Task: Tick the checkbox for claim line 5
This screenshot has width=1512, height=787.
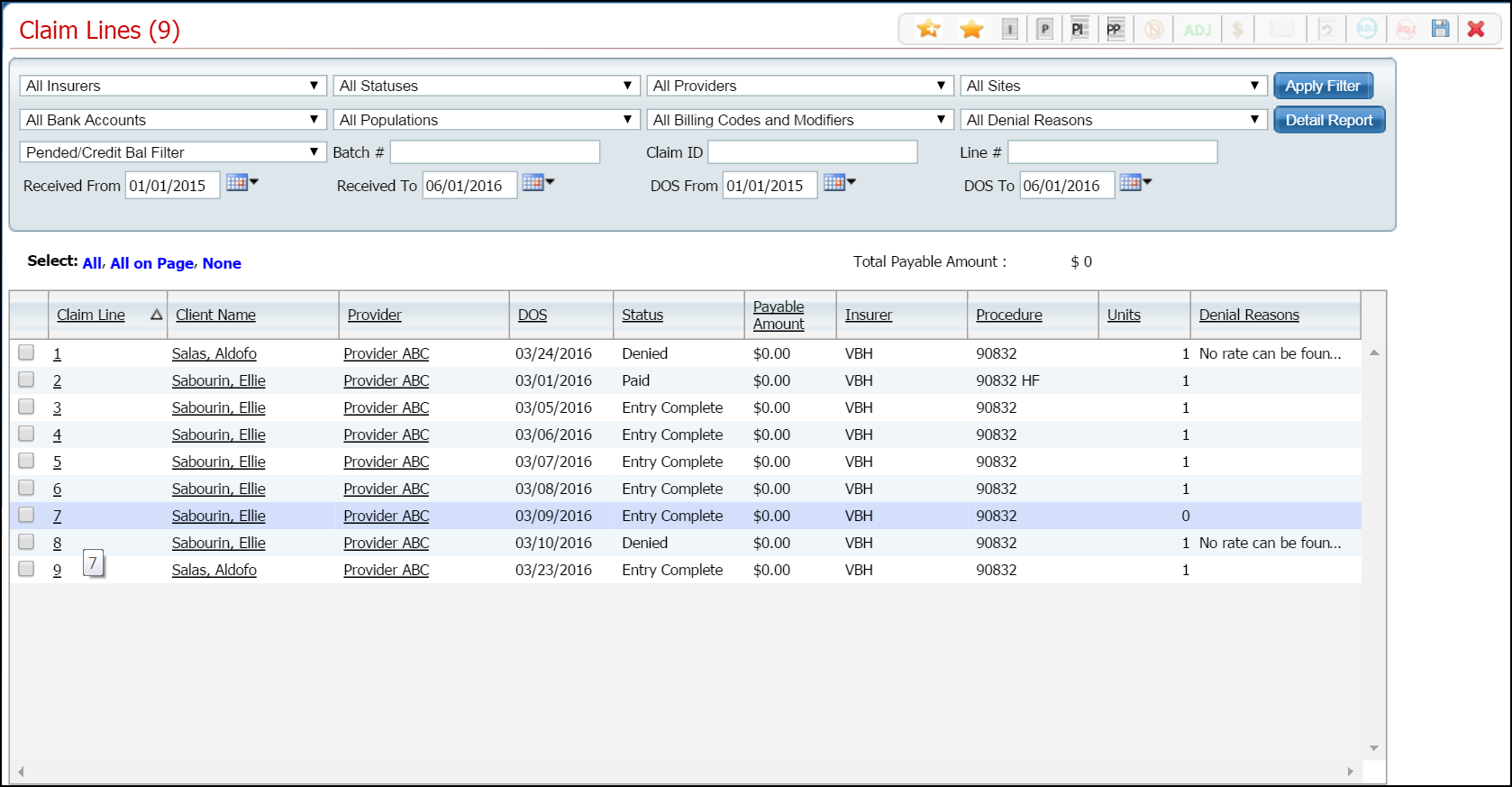Action: coord(26,461)
